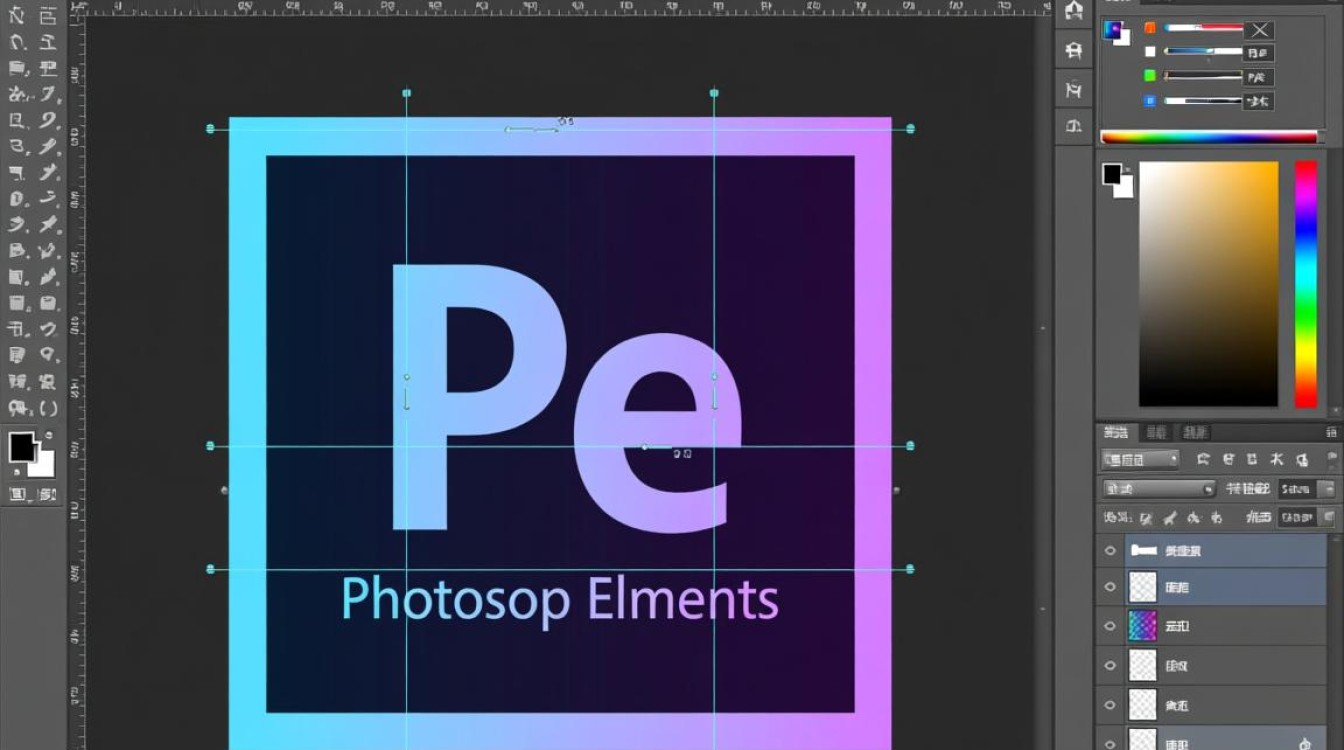Filter for adjustment layers icon
This screenshot has width=1344, height=750.
[x=1228, y=460]
